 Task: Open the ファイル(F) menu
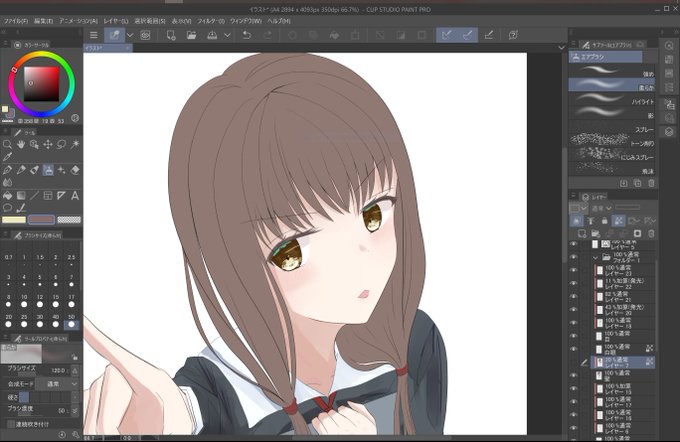click(16, 21)
